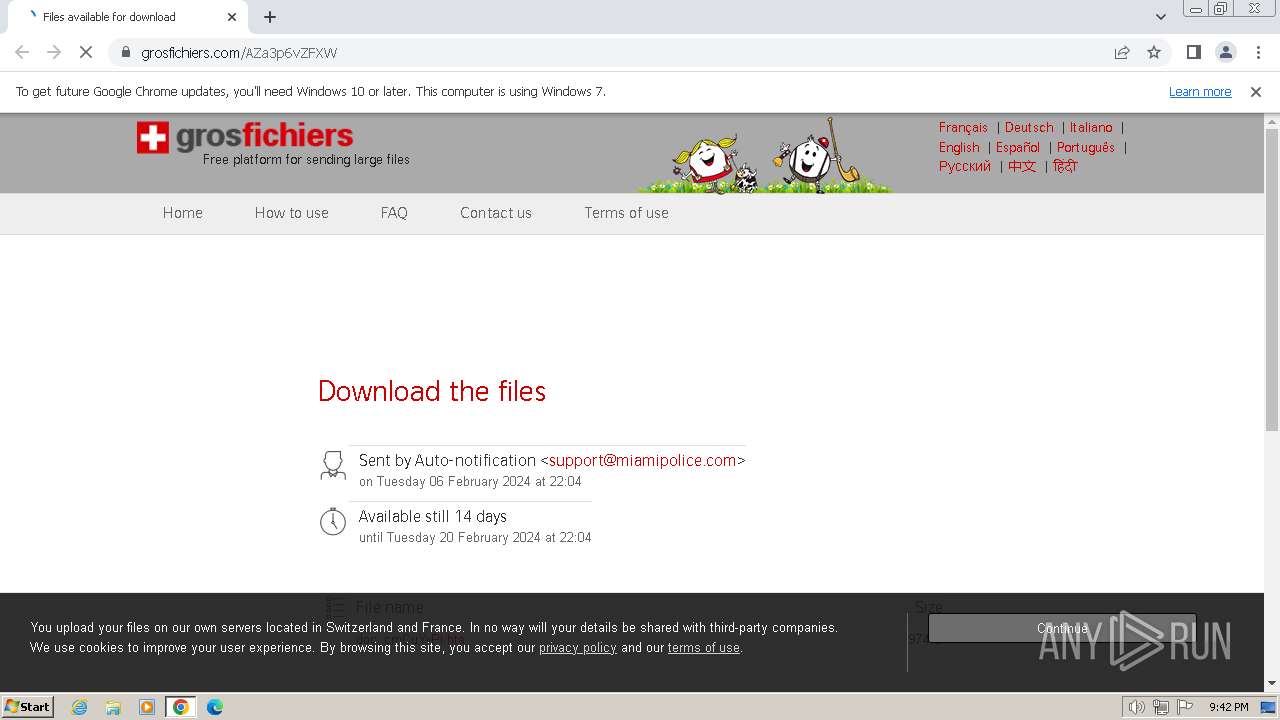This screenshot has height=720, width=1280.
Task: Open the Chrome profile icon
Action: pyautogui.click(x=1225, y=52)
